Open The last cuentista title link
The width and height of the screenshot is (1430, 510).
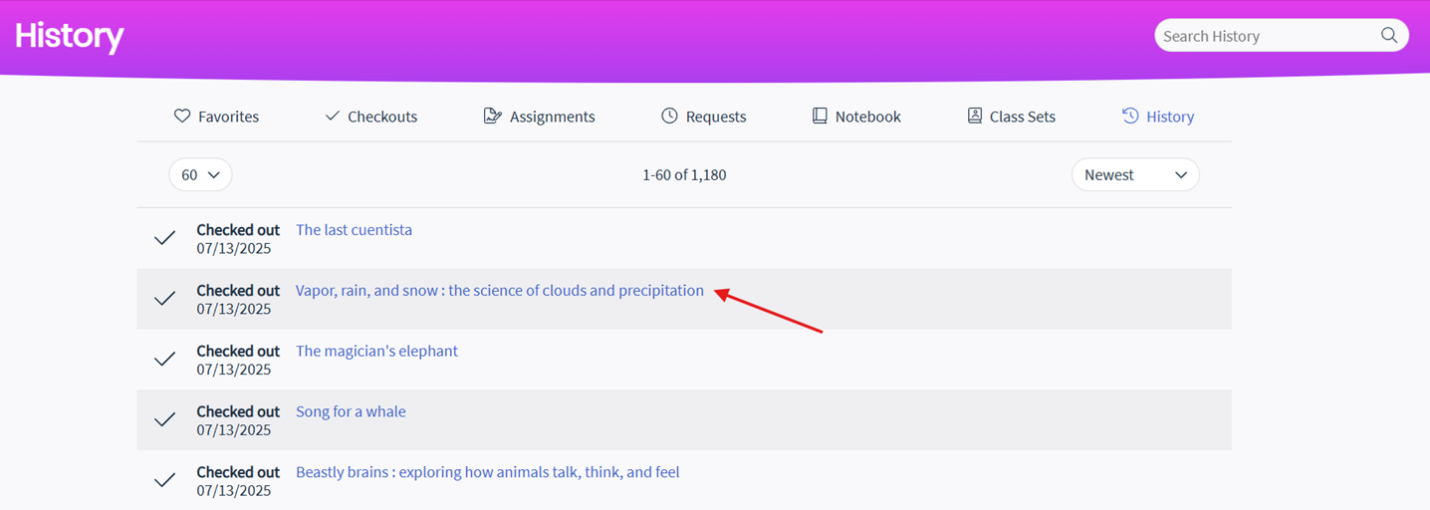pos(354,230)
